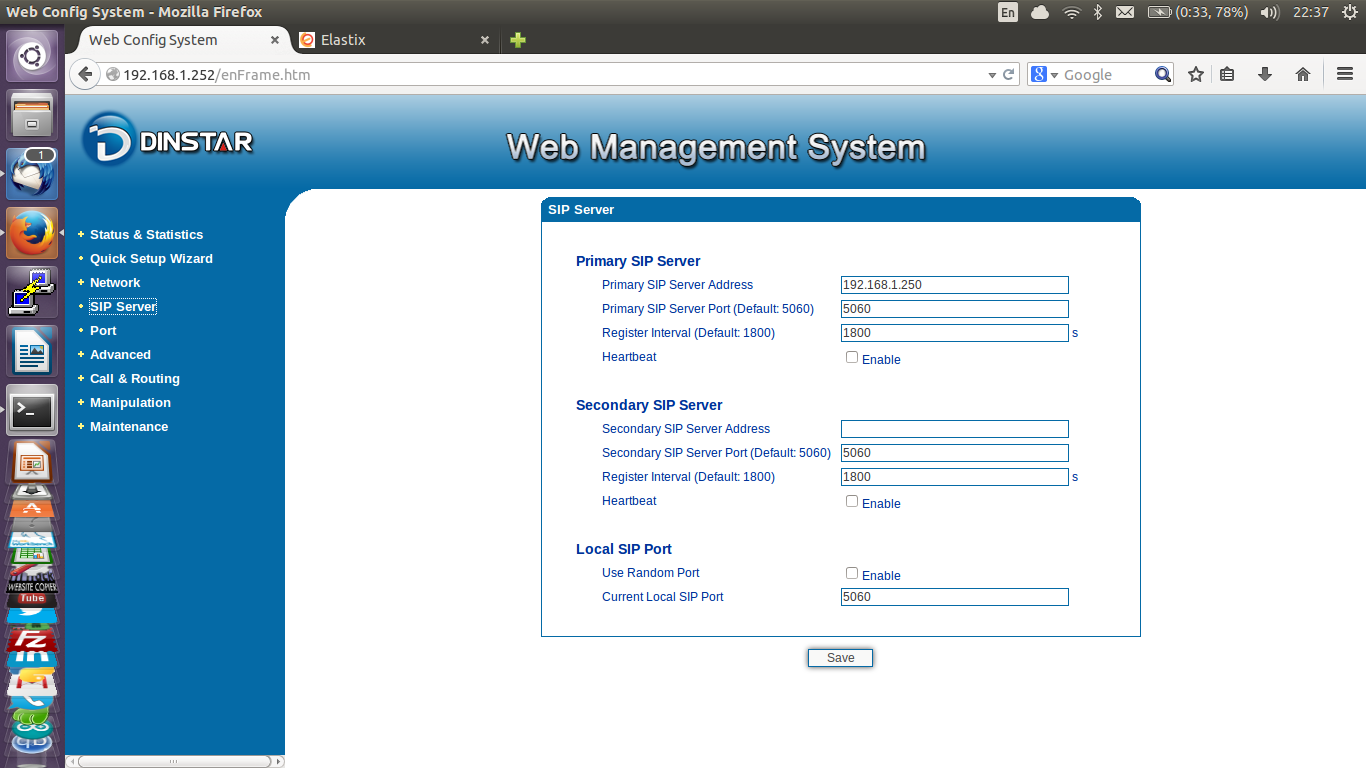This screenshot has height=768, width=1366.
Task: Click the Secondary SIP Server Address field
Action: 955,429
